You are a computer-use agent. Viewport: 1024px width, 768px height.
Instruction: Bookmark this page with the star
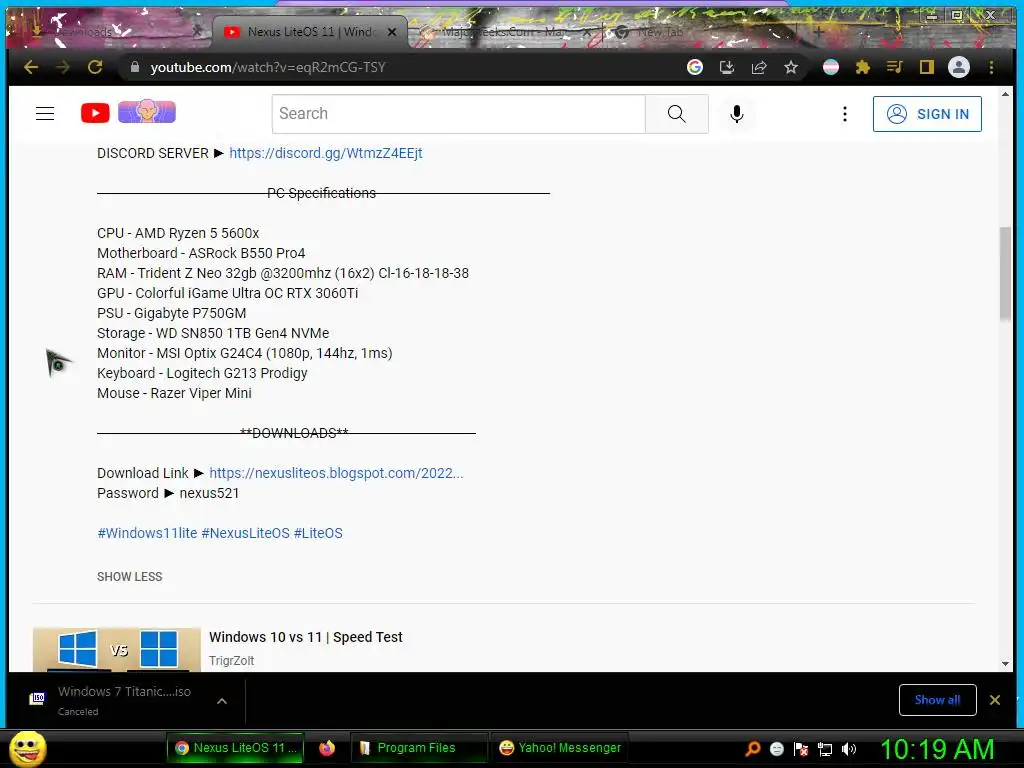tap(791, 67)
